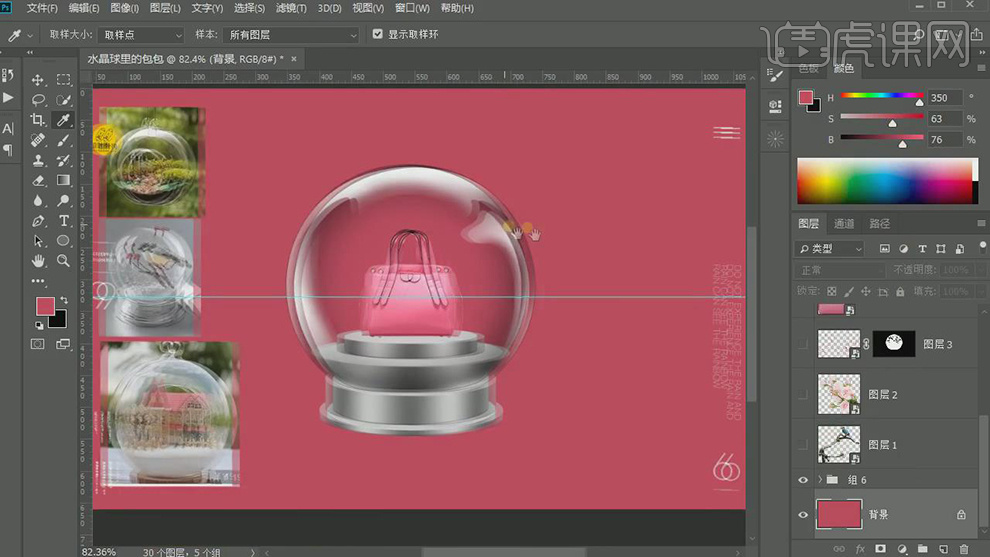Select the Eyedropper tool in toolbox

pyautogui.click(x=63, y=120)
